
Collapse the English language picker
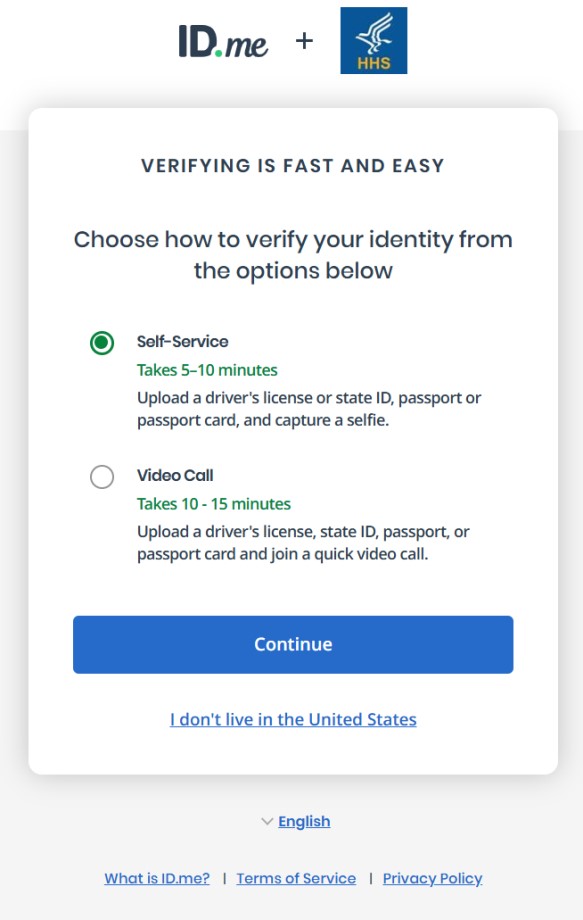click(304, 821)
